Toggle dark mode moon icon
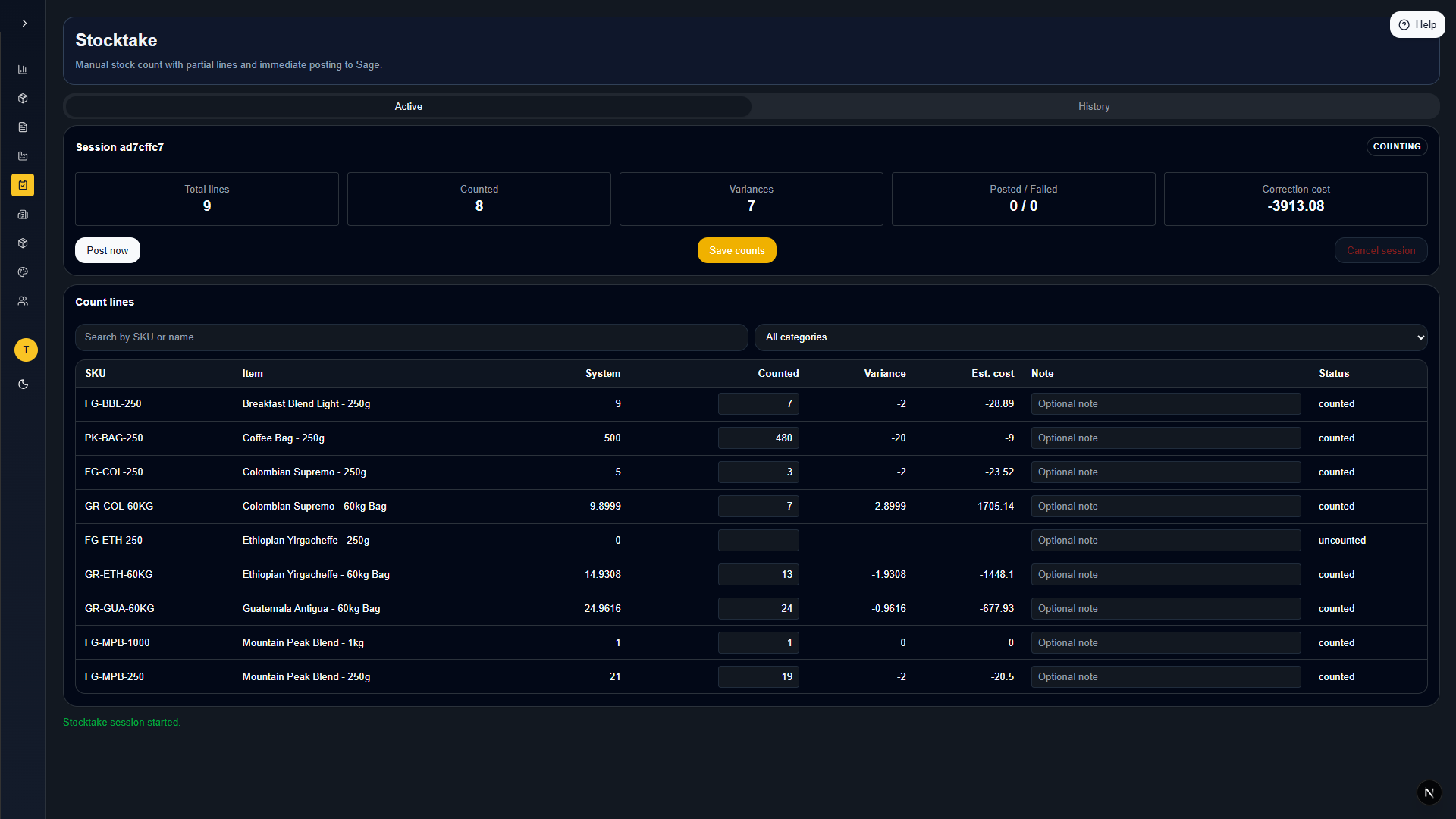The image size is (1456, 819). [x=23, y=384]
